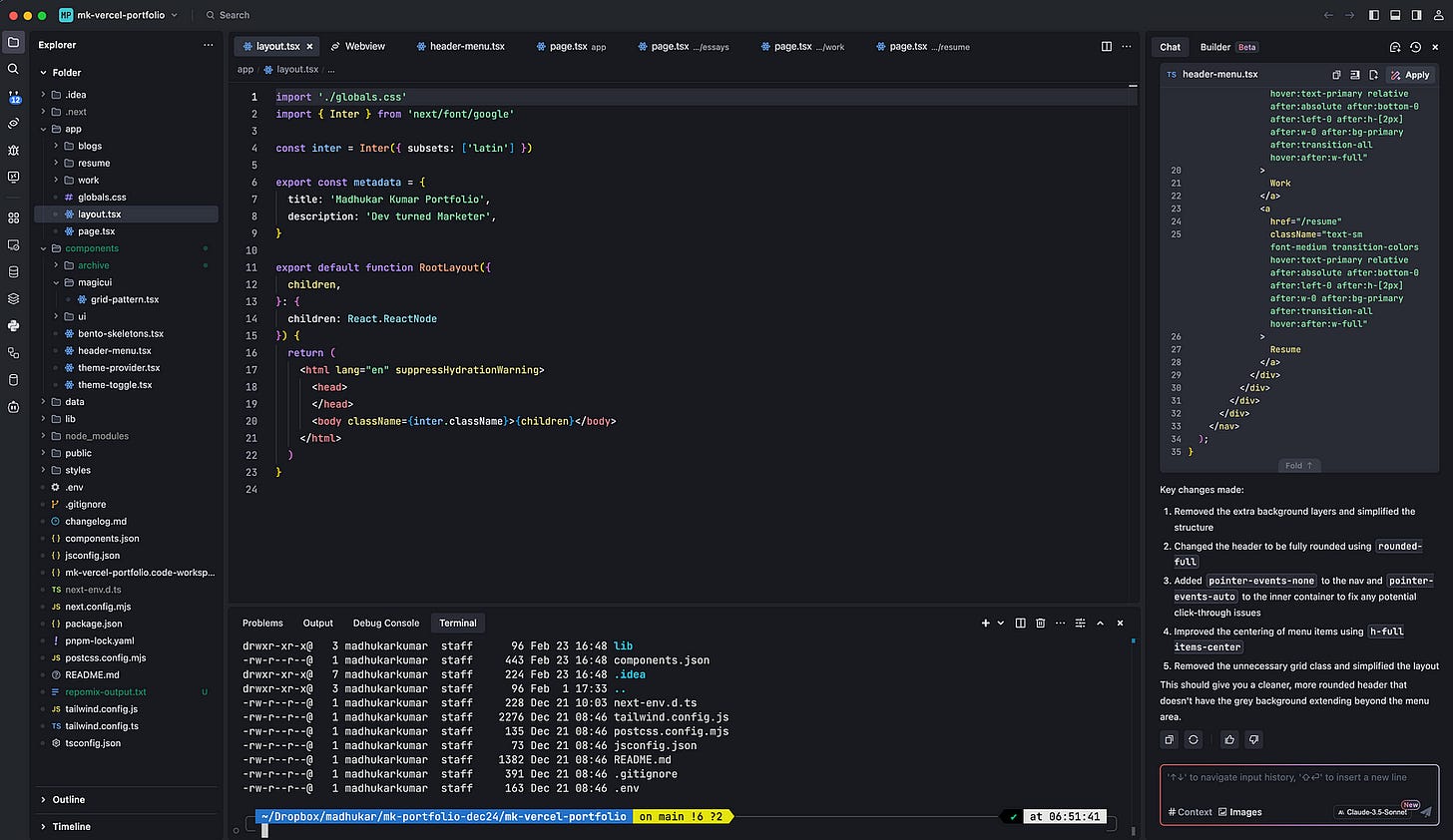Screen dimensions: 1453x840
Task: Click the Apply button for header-menu.tsx
Action: point(1409,75)
